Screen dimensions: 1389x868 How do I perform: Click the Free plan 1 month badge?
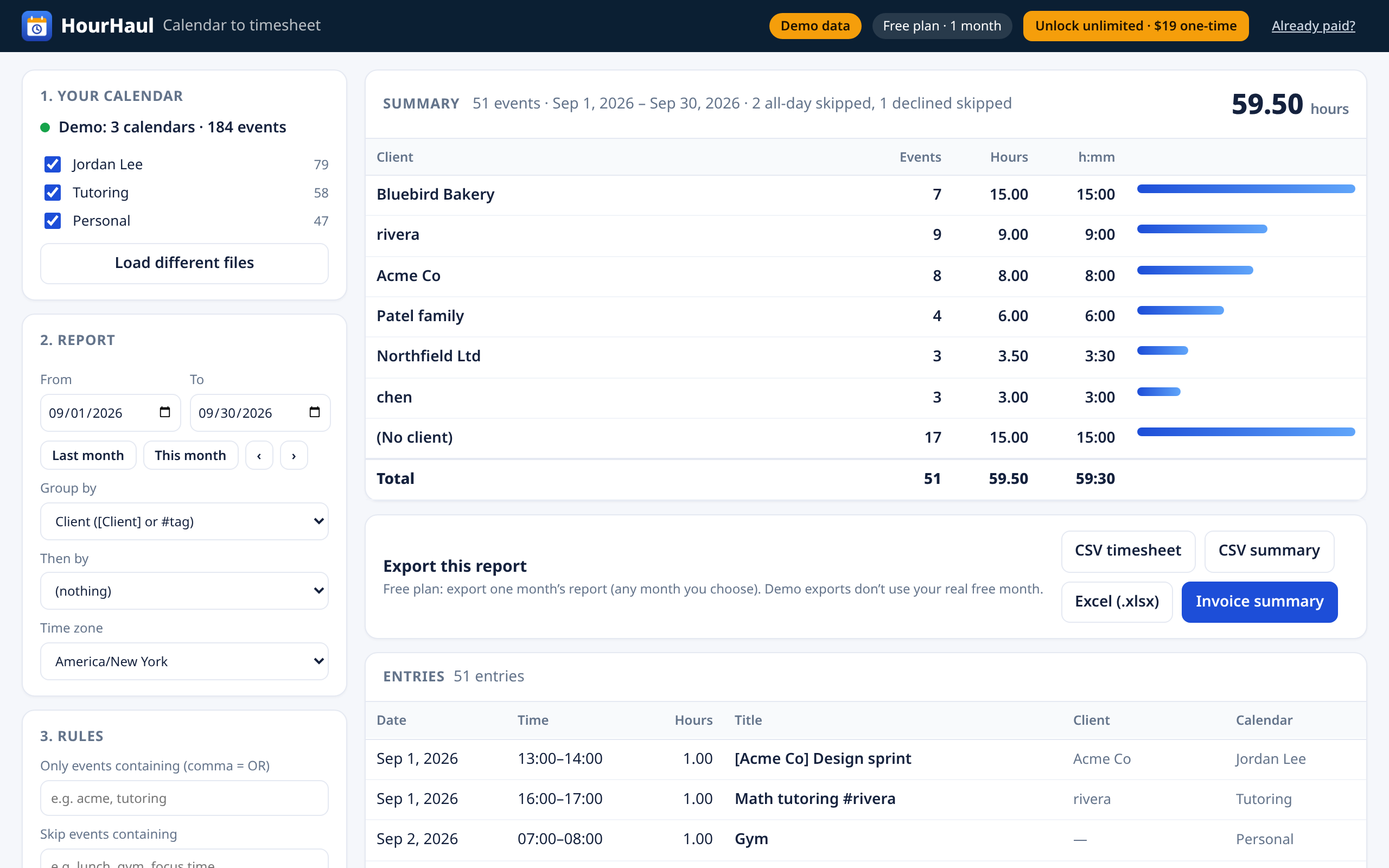(x=942, y=26)
